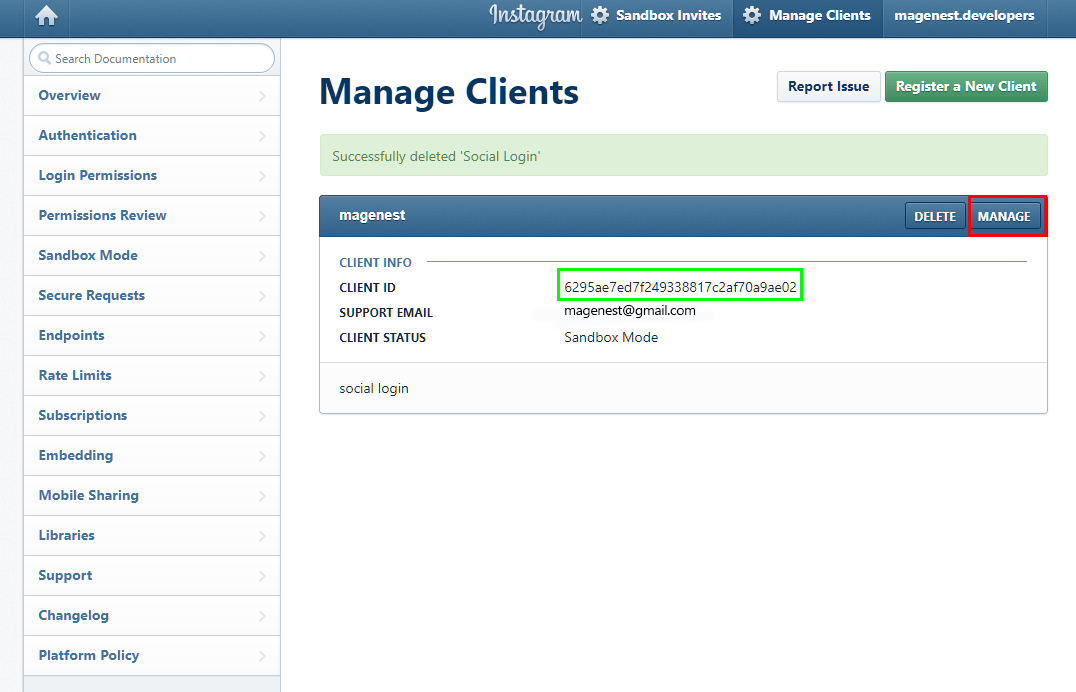Expand chevron on Changelog row
This screenshot has height=692, width=1076.
click(x=262, y=616)
